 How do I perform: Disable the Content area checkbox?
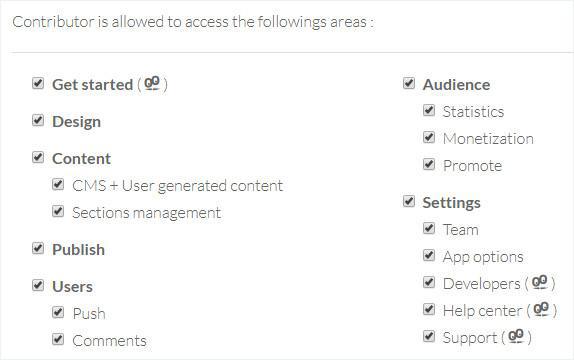[x=38, y=157]
